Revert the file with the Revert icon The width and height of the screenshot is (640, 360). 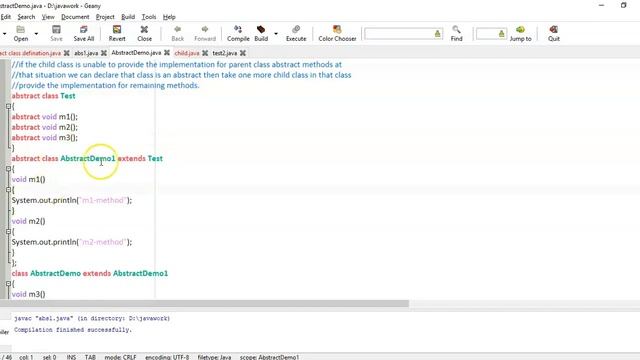[x=117, y=33]
